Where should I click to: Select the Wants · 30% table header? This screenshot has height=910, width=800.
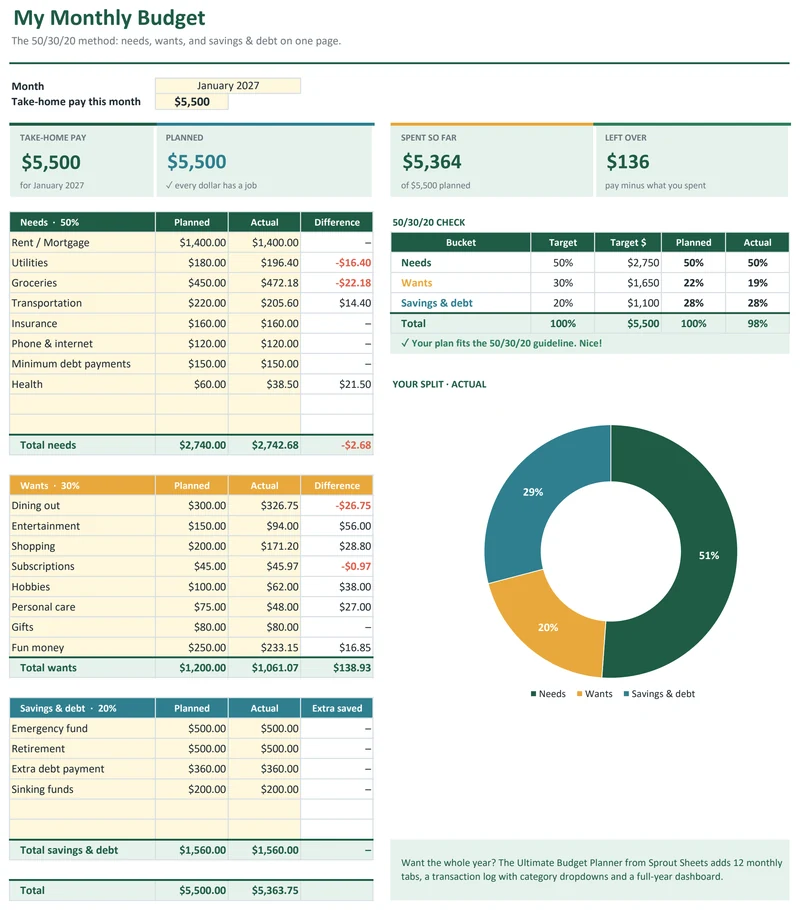click(82, 486)
